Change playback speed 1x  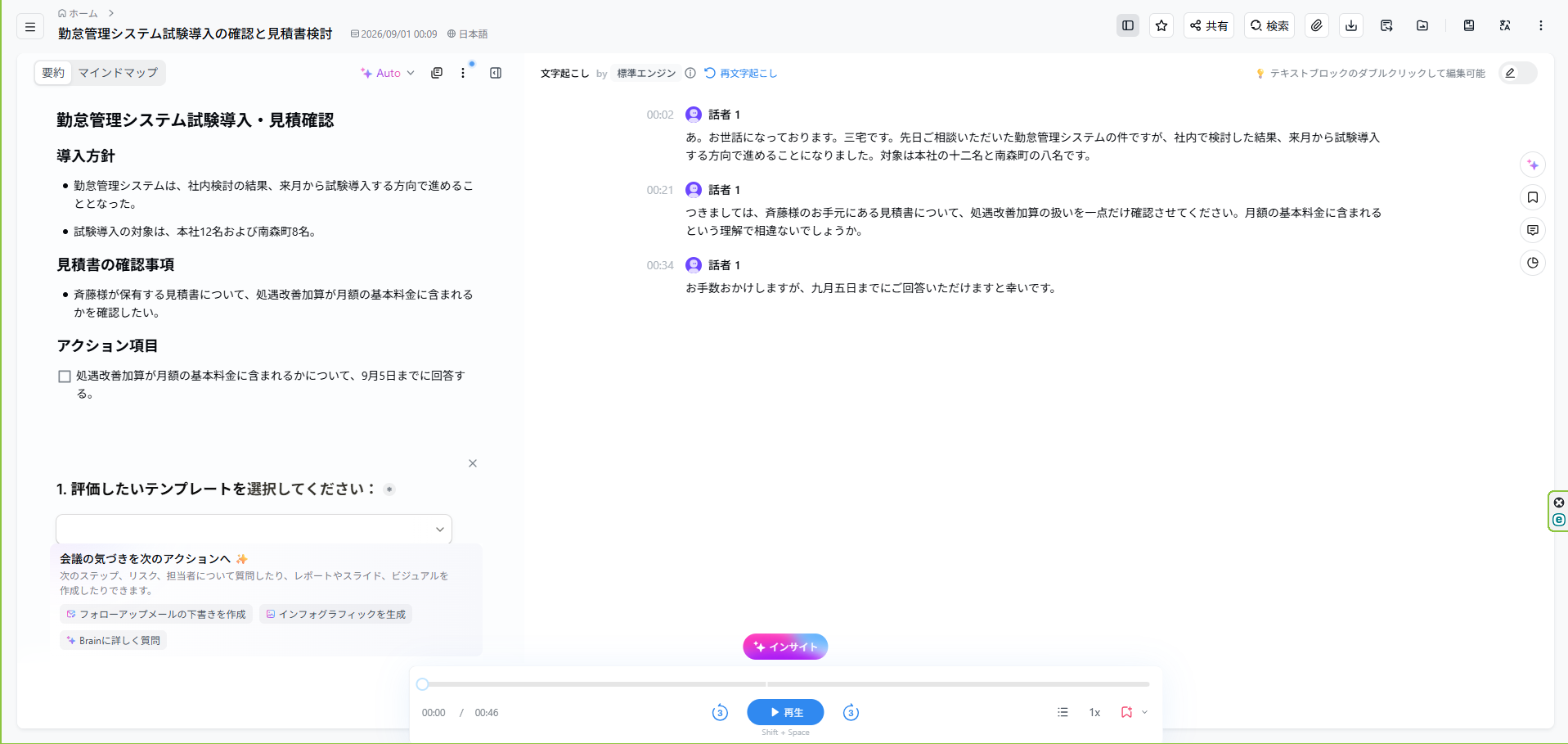pos(1094,712)
